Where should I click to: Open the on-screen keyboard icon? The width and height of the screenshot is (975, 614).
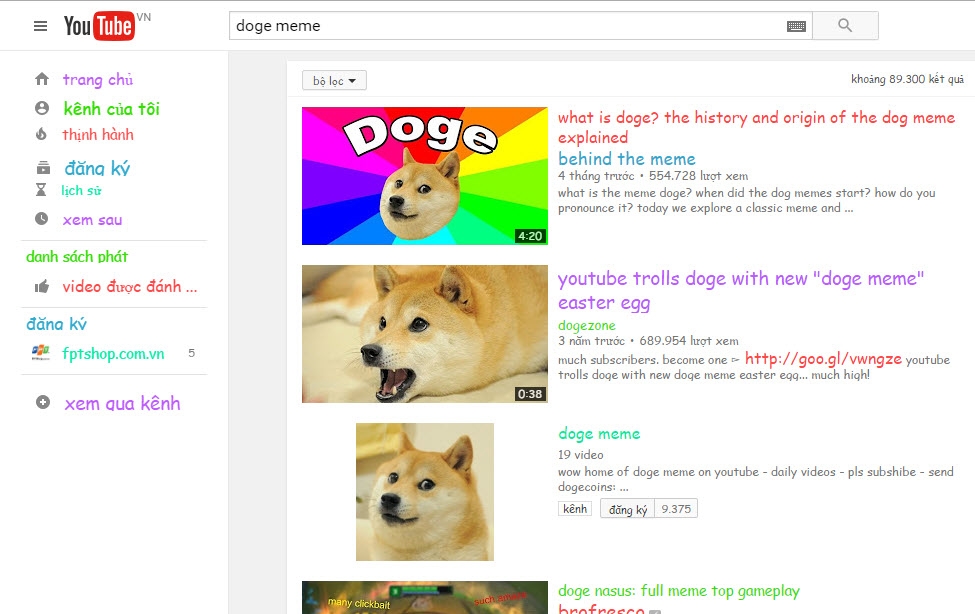(x=796, y=27)
